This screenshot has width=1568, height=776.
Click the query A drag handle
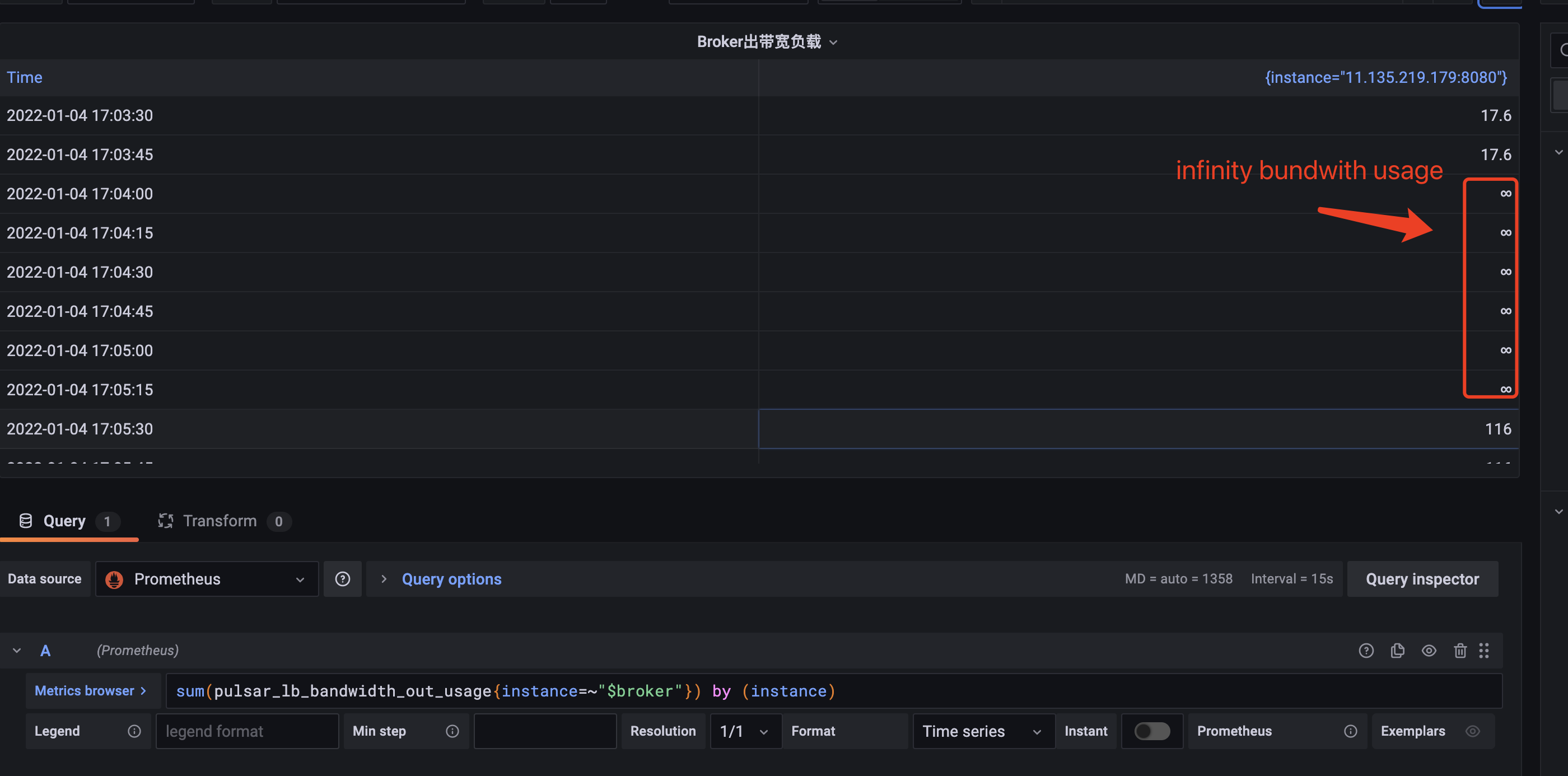pyautogui.click(x=1484, y=651)
